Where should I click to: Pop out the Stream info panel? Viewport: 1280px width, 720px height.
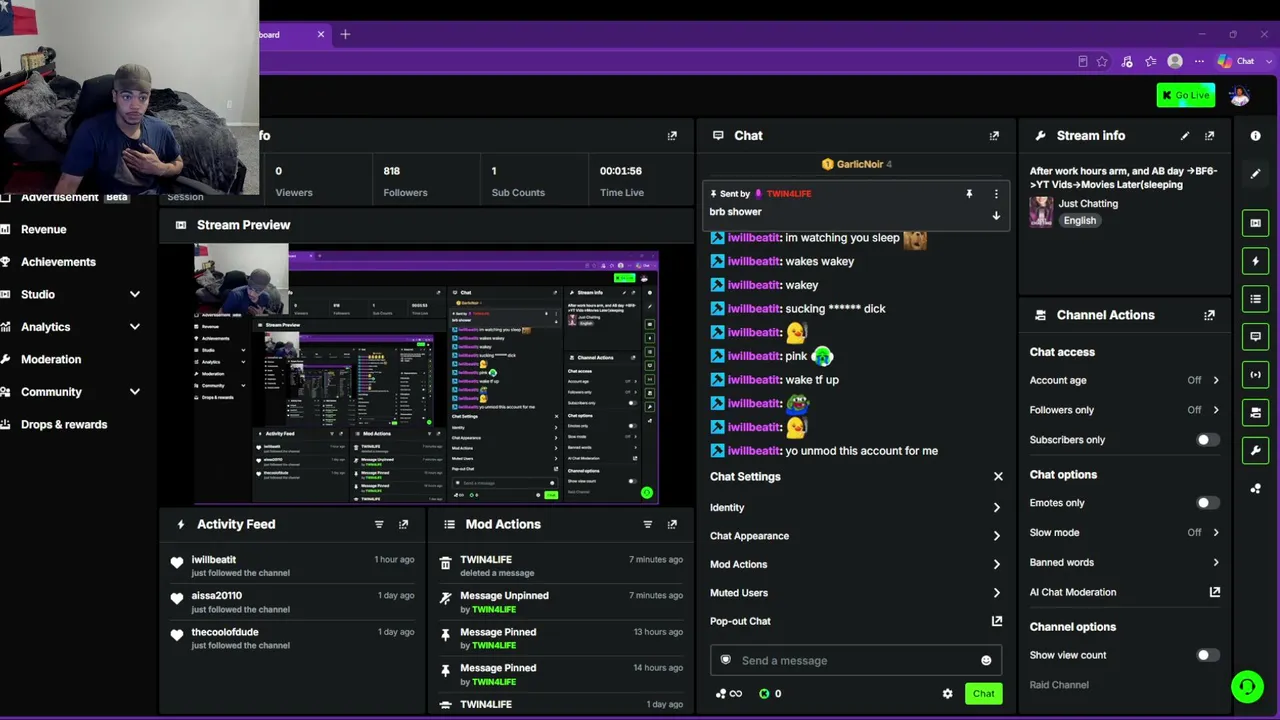pos(1209,136)
